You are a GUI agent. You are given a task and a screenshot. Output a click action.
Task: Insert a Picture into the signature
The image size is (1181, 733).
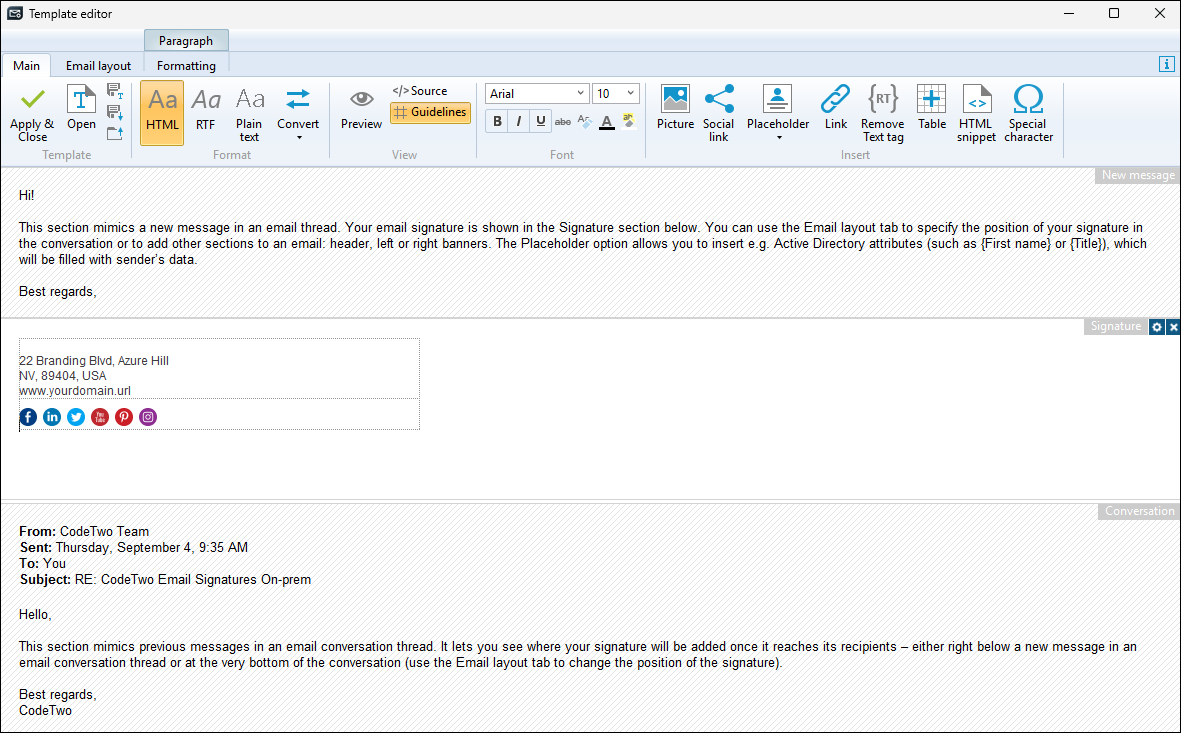[x=675, y=108]
